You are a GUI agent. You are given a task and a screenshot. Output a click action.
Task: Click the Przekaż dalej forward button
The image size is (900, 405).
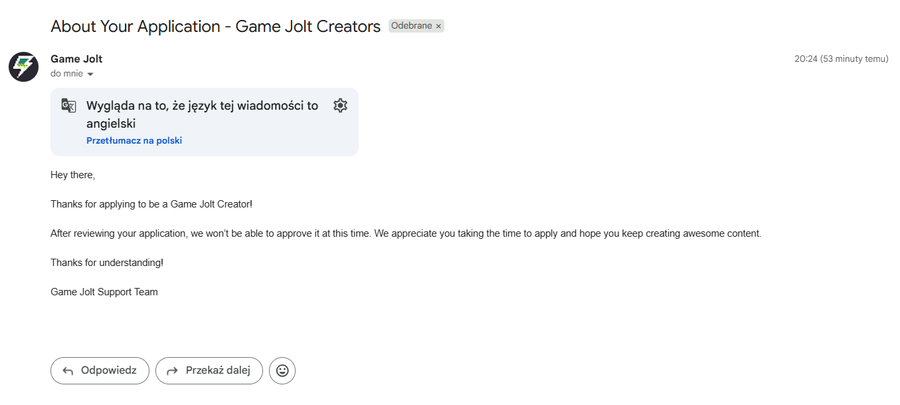pos(209,371)
